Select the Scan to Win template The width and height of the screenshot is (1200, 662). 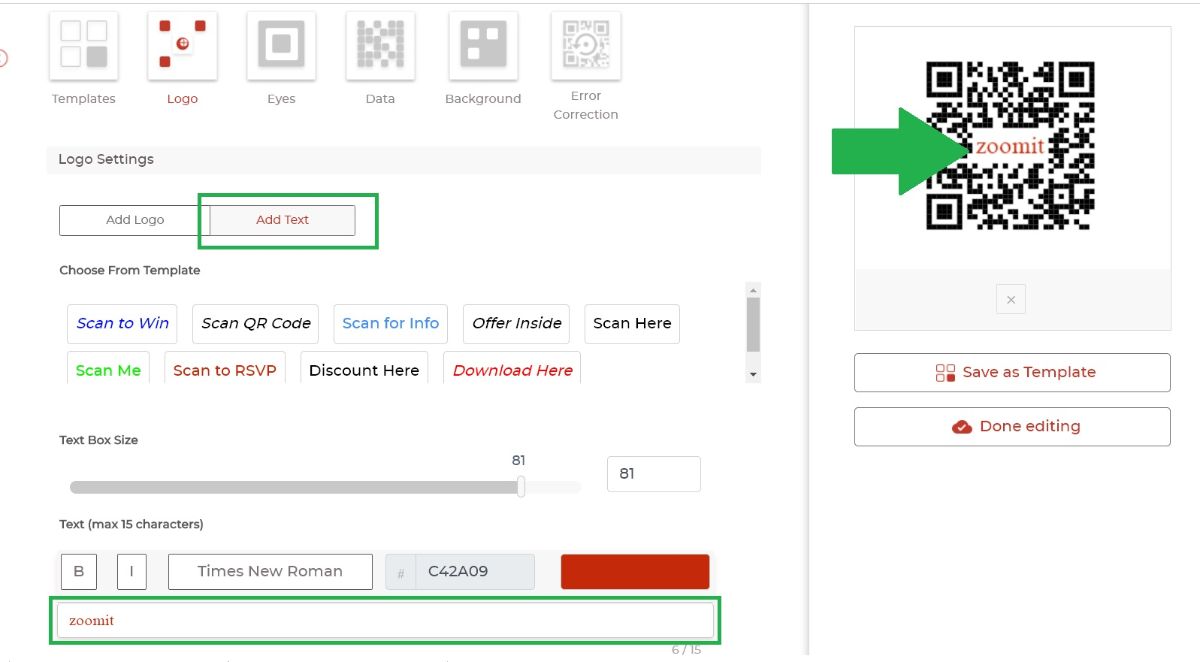point(121,323)
